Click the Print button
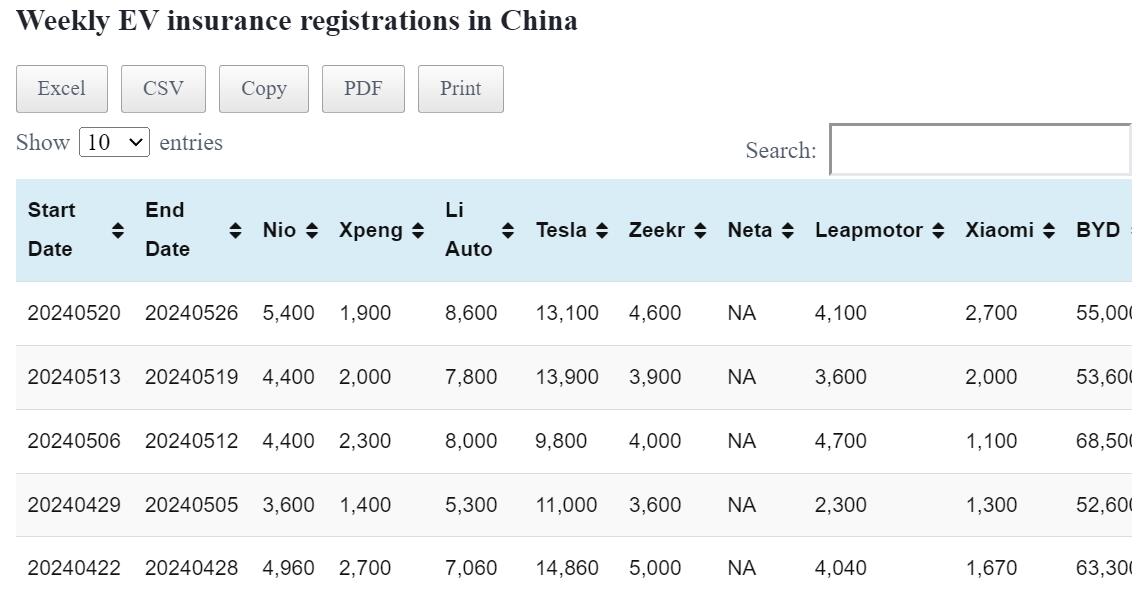This screenshot has height=600, width=1140. pos(460,89)
